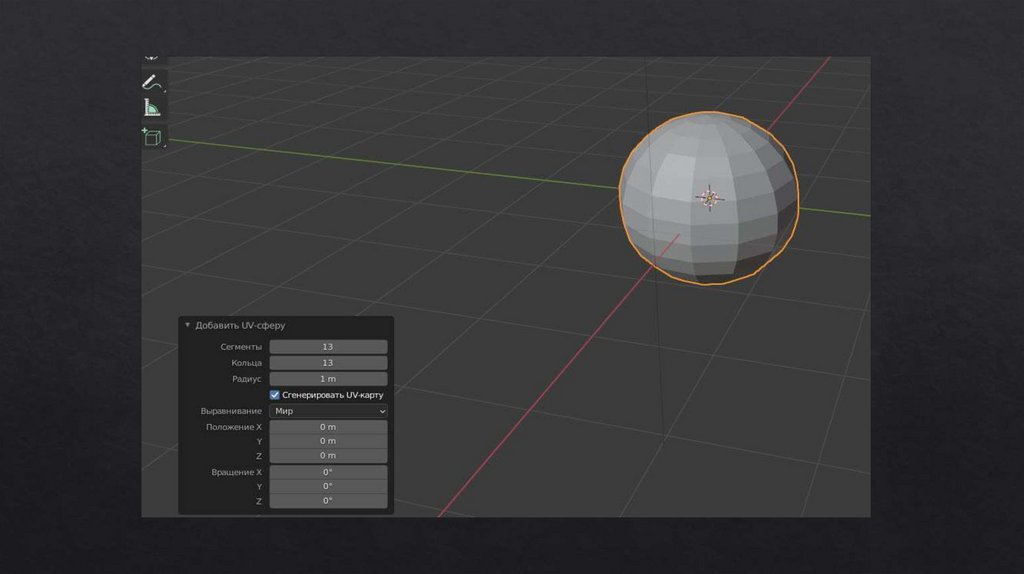Click the 3D cursor at sphere origin

709,198
